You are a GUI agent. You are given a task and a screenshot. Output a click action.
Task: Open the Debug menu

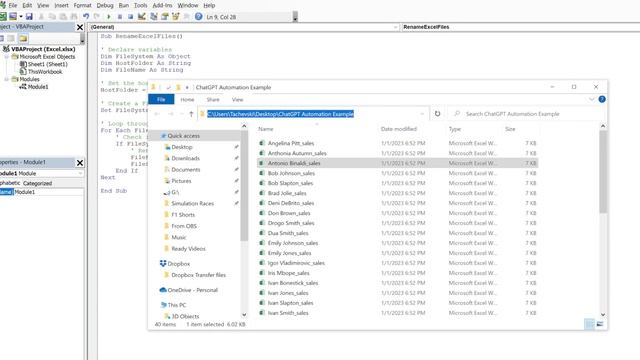(105, 5)
